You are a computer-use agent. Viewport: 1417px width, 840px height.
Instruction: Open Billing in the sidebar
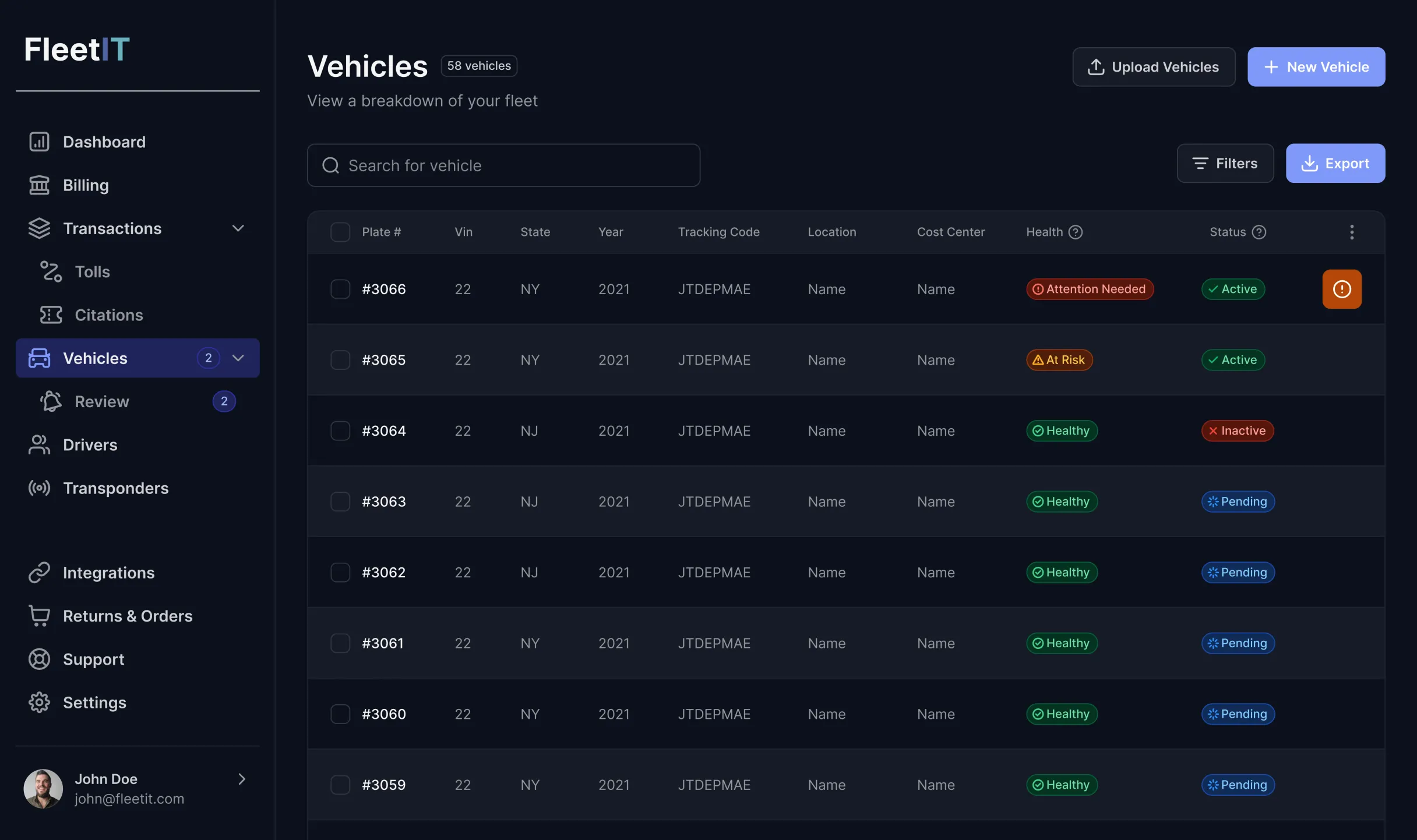138,185
